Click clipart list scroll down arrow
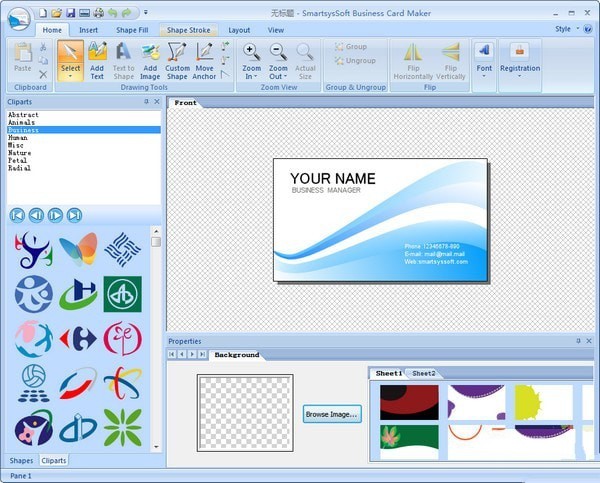Image resolution: width=600 pixels, height=483 pixels. click(x=156, y=447)
